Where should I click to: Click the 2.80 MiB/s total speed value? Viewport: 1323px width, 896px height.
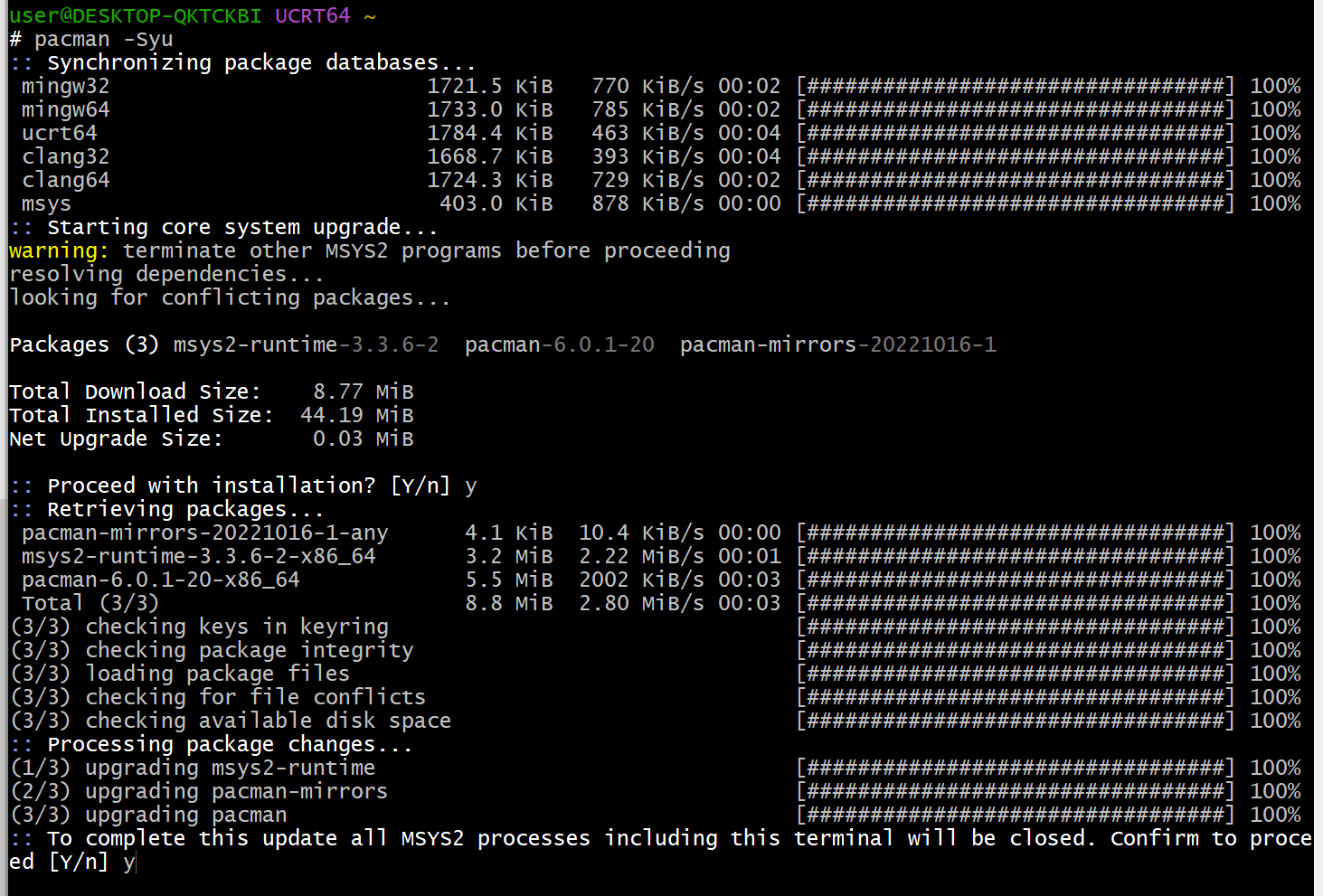coord(641,604)
